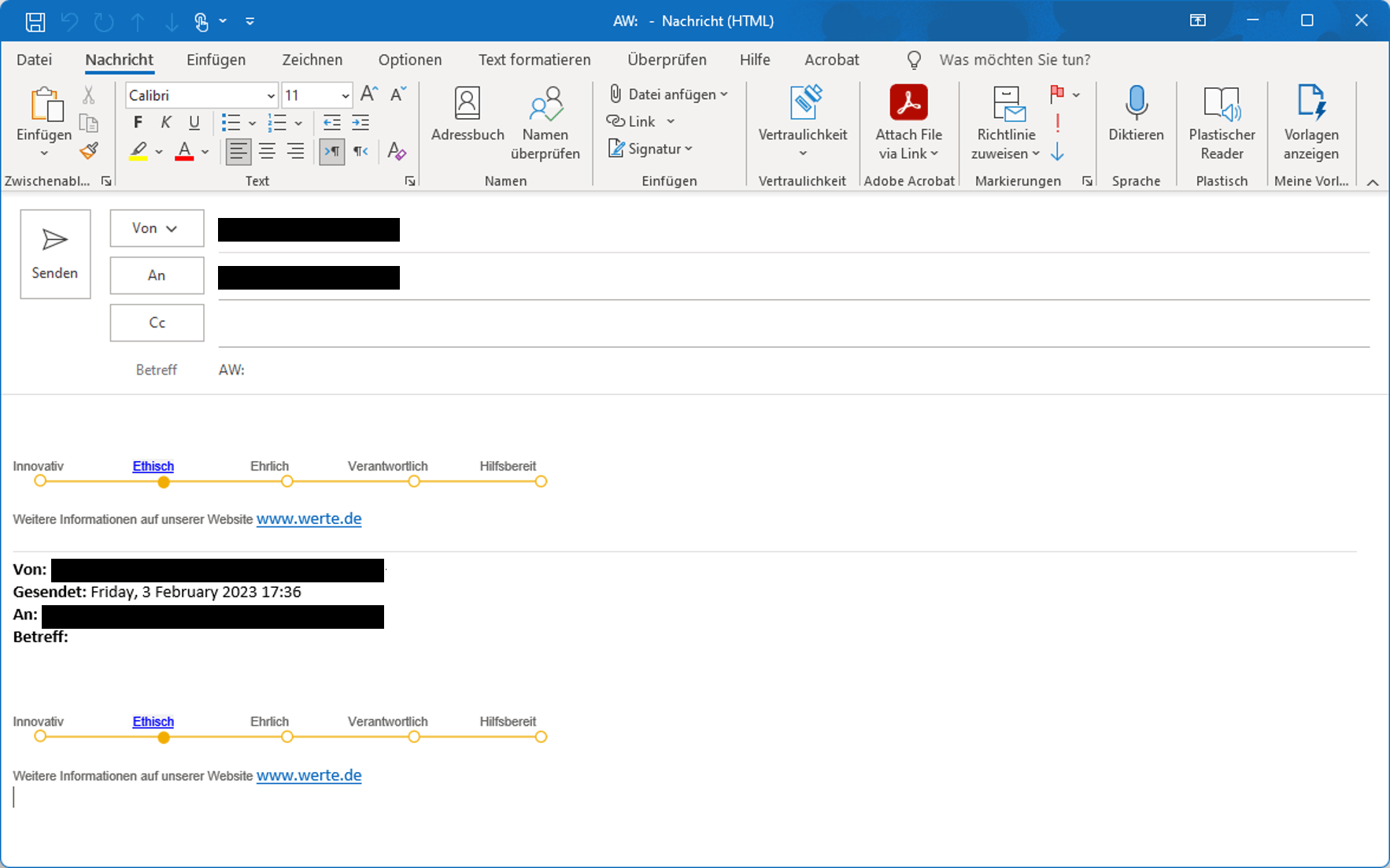Toggle italic formatting (K)

(166, 122)
